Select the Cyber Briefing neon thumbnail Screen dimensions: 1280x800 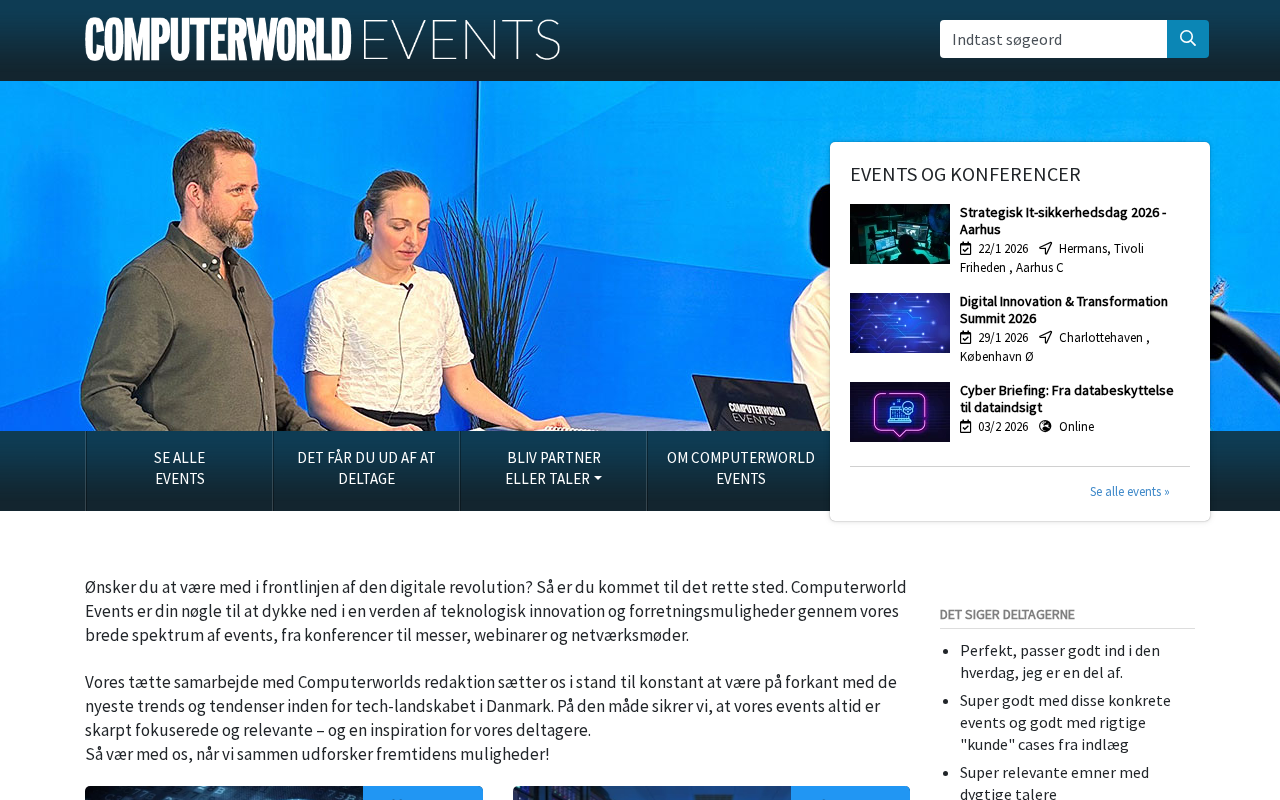tap(900, 412)
